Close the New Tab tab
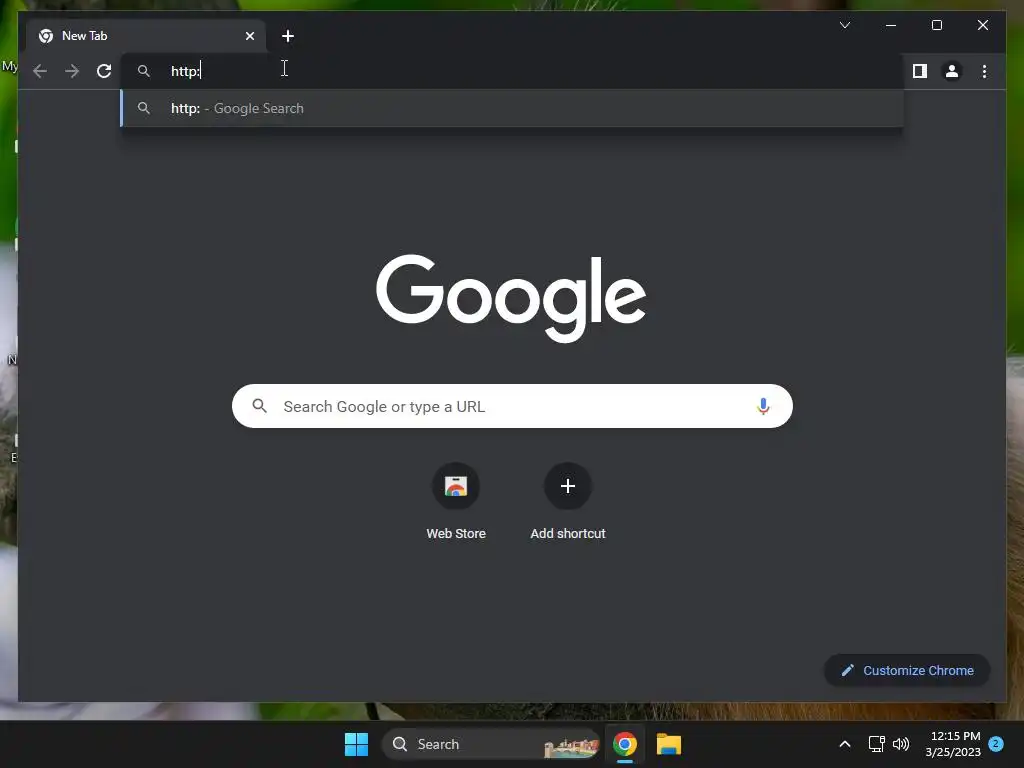1024x768 pixels. (250, 36)
